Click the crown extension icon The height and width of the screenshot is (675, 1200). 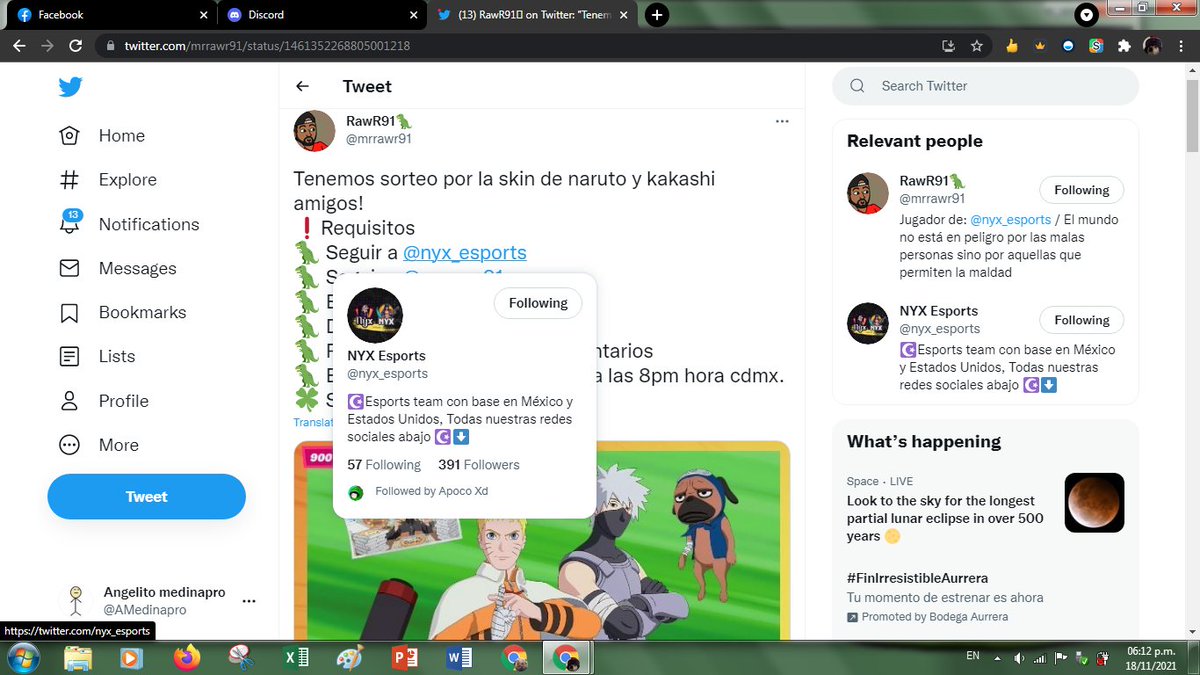tap(1040, 46)
